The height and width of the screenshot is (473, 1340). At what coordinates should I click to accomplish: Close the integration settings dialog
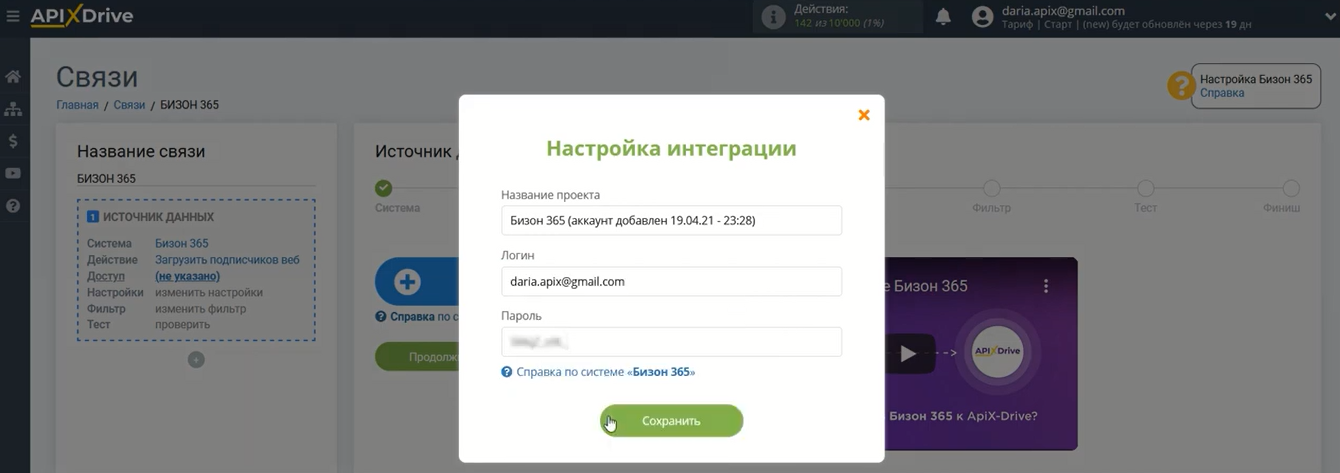click(x=864, y=115)
